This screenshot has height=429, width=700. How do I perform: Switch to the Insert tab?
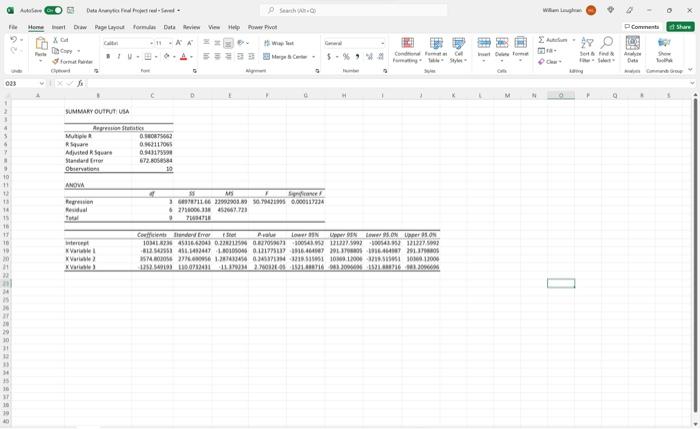coord(58,27)
